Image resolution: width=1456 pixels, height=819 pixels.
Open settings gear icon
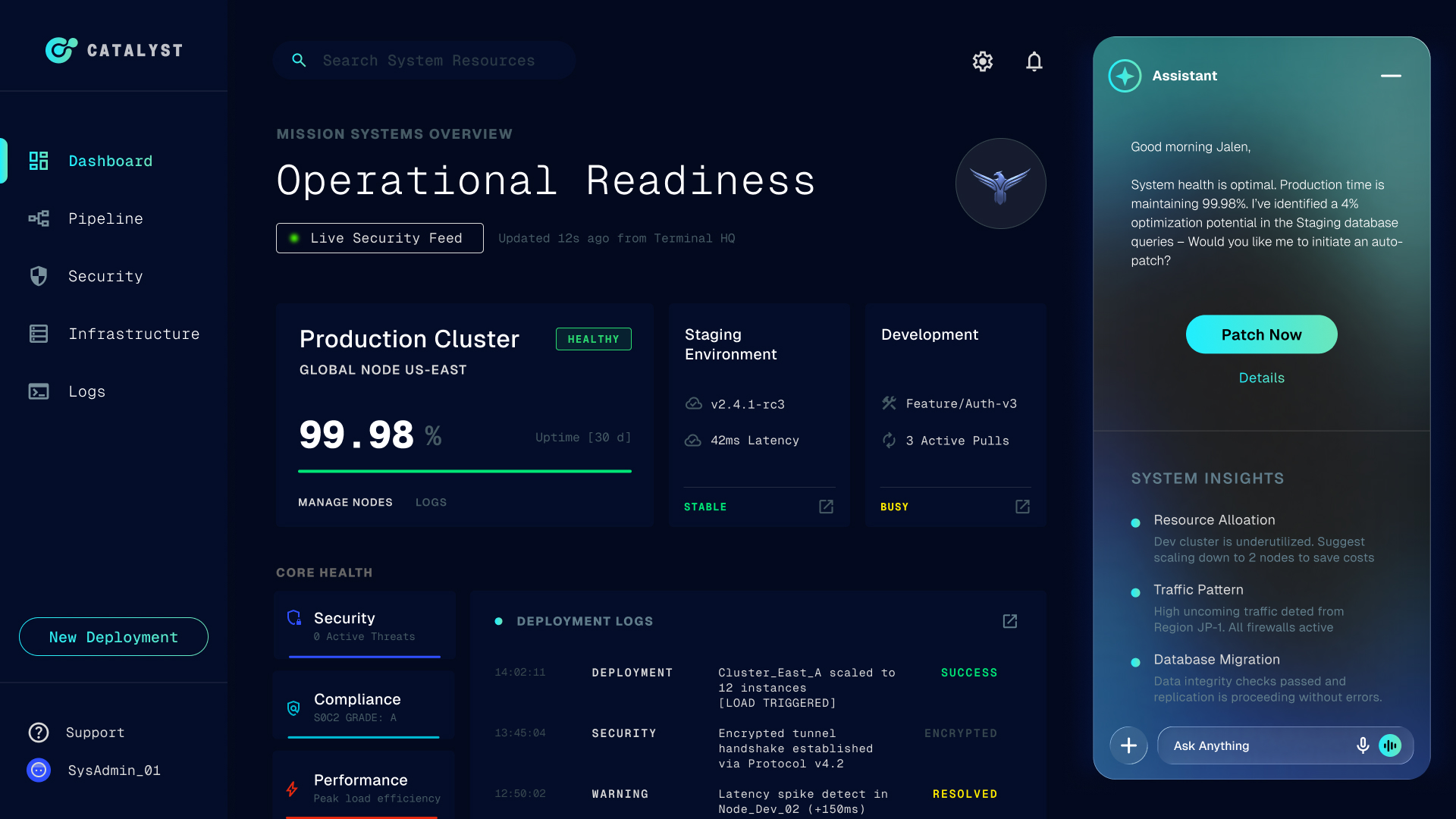pos(983,61)
